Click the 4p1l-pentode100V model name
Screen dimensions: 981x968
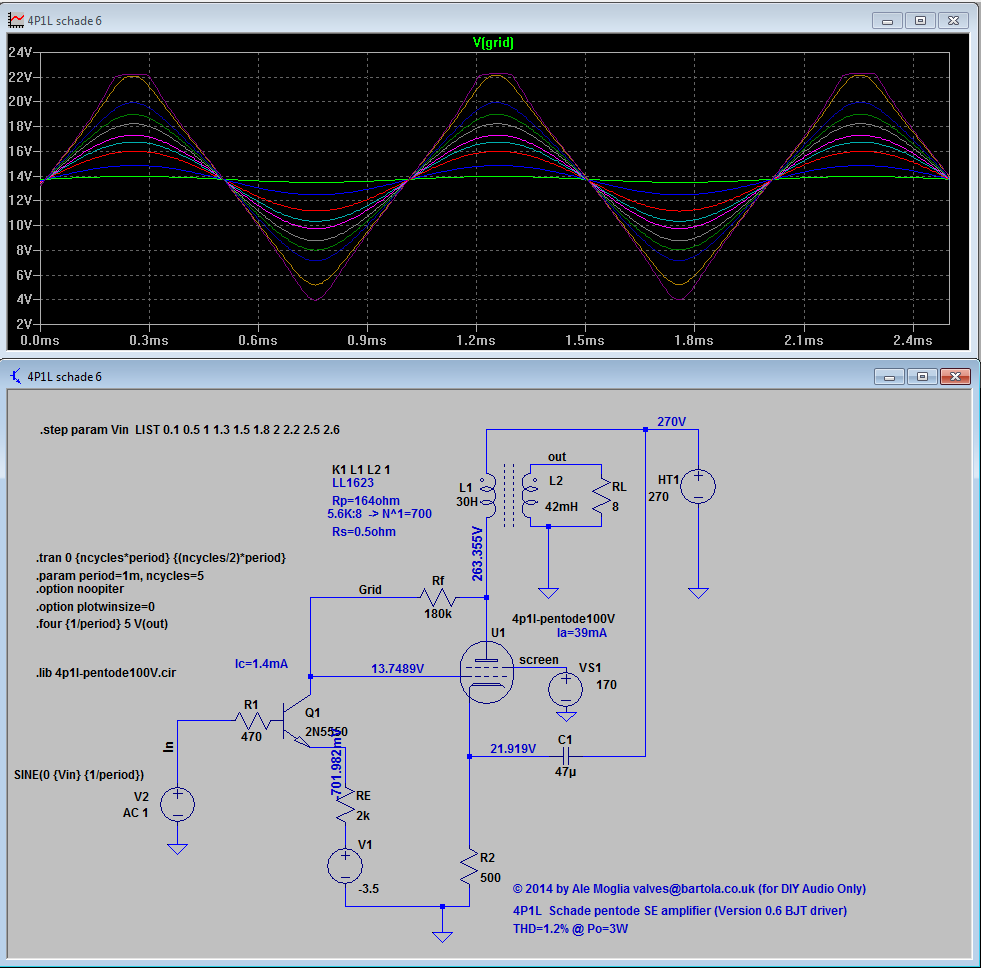pos(563,619)
